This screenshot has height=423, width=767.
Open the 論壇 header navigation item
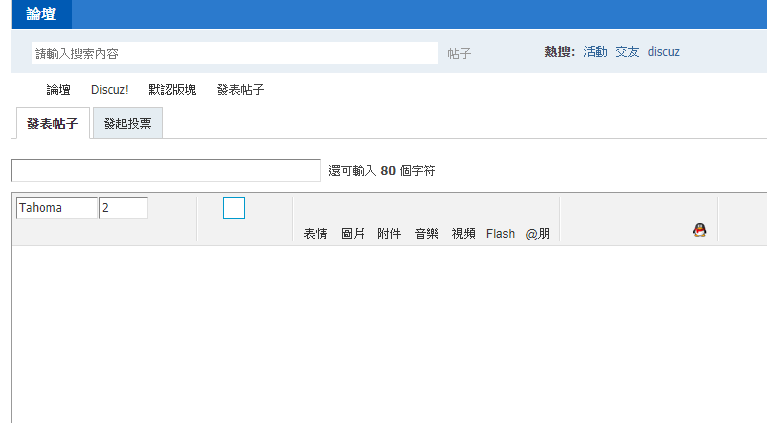[x=41, y=14]
